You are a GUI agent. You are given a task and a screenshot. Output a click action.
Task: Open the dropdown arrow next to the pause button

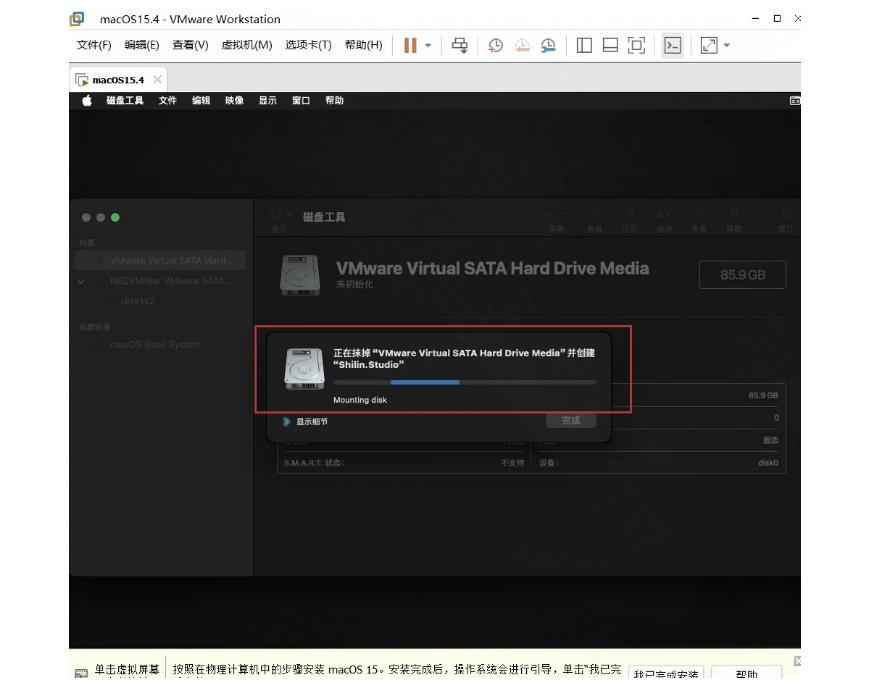[428, 46]
